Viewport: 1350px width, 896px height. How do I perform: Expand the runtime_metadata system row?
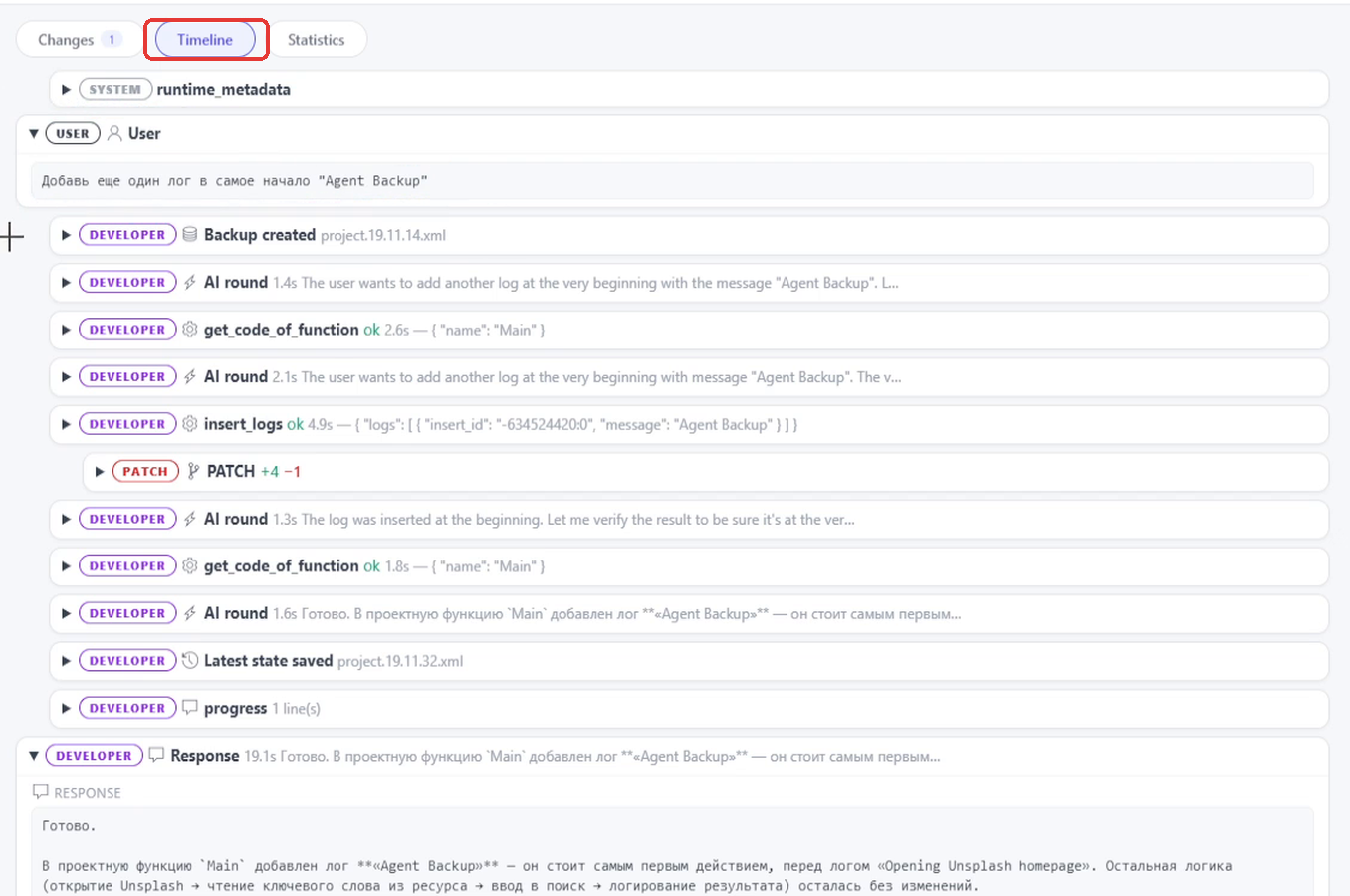(x=66, y=90)
